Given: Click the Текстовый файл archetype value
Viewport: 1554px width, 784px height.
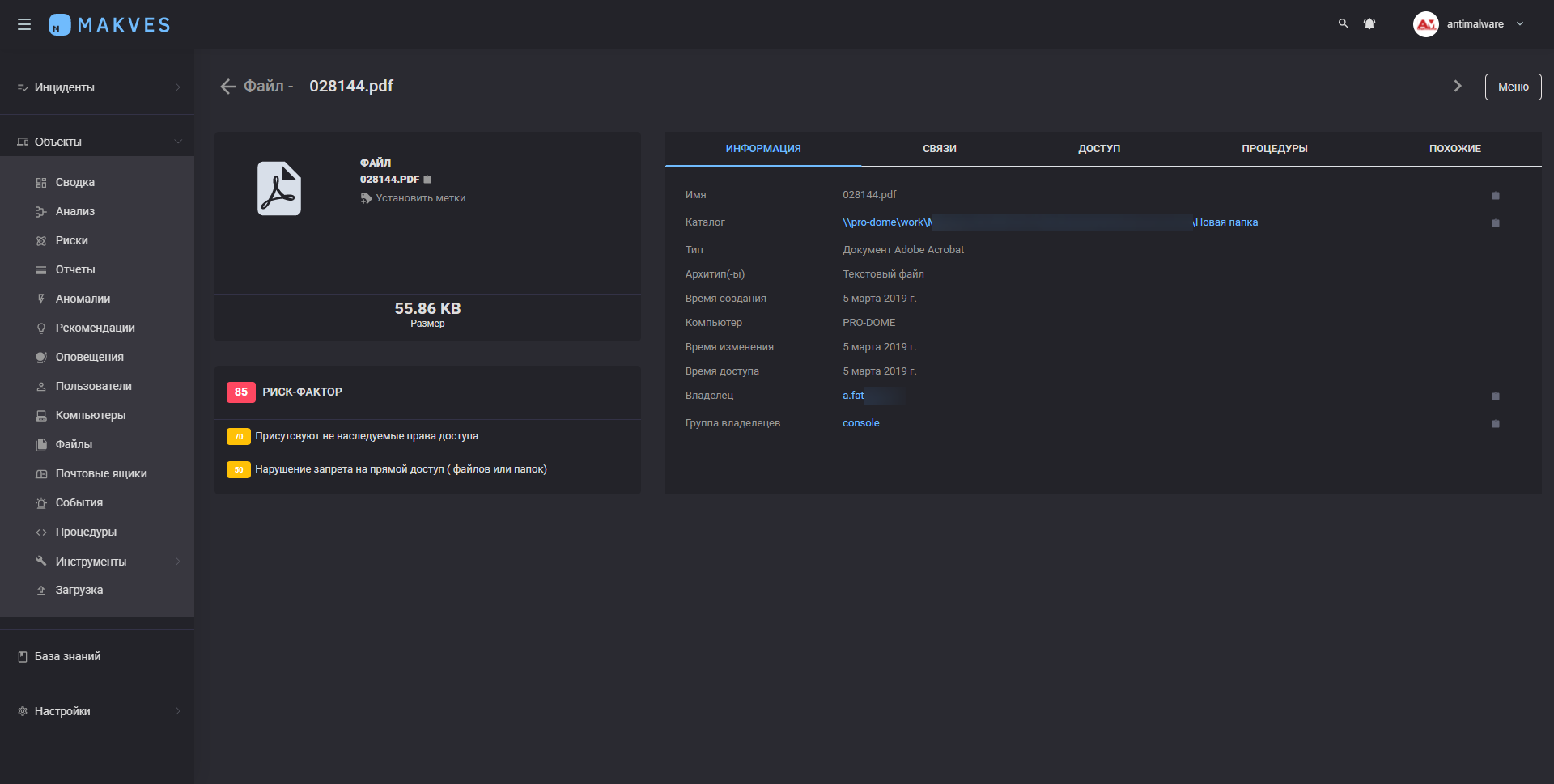Looking at the screenshot, I should tap(883, 274).
